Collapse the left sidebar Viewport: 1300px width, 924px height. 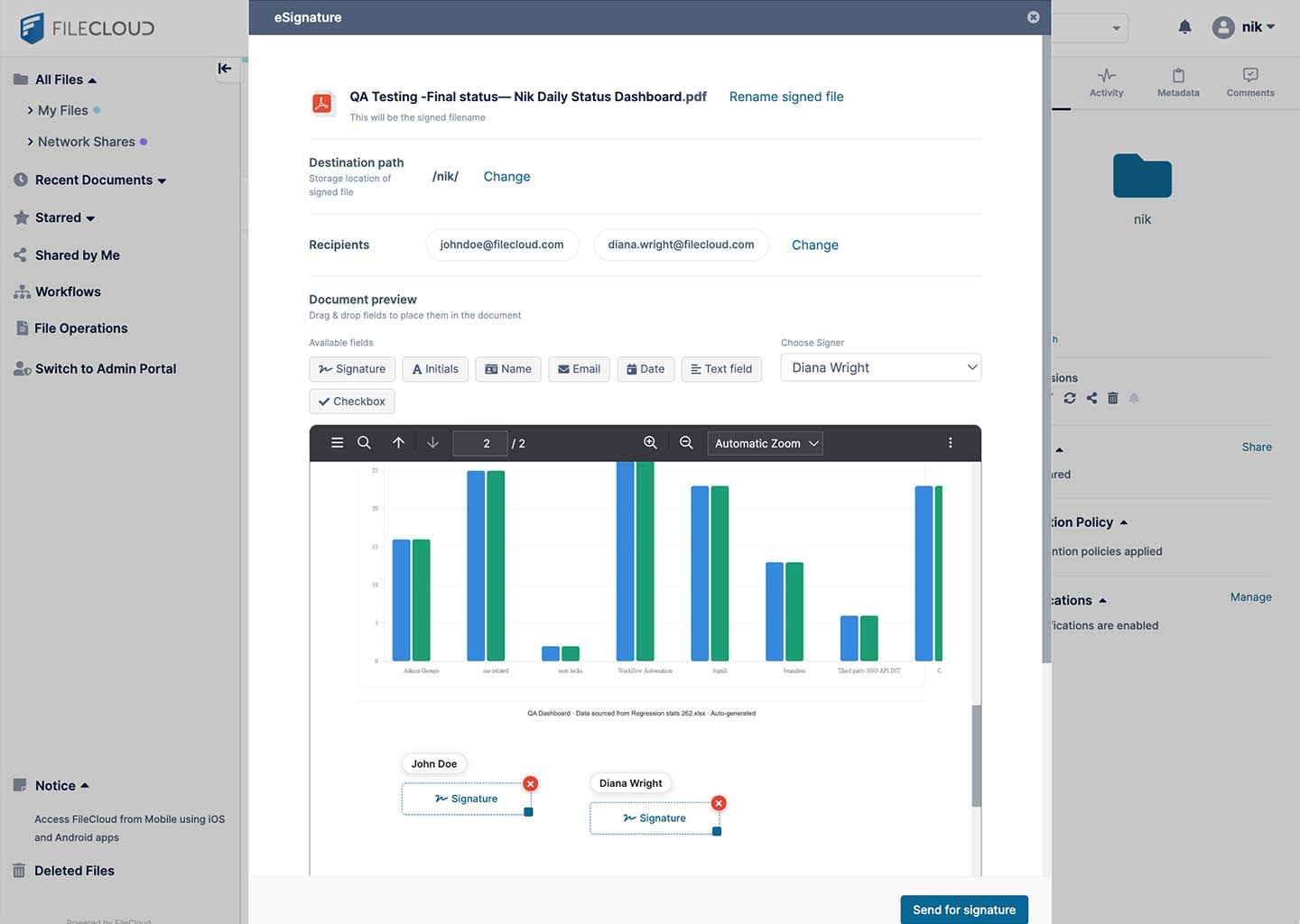coord(225,68)
